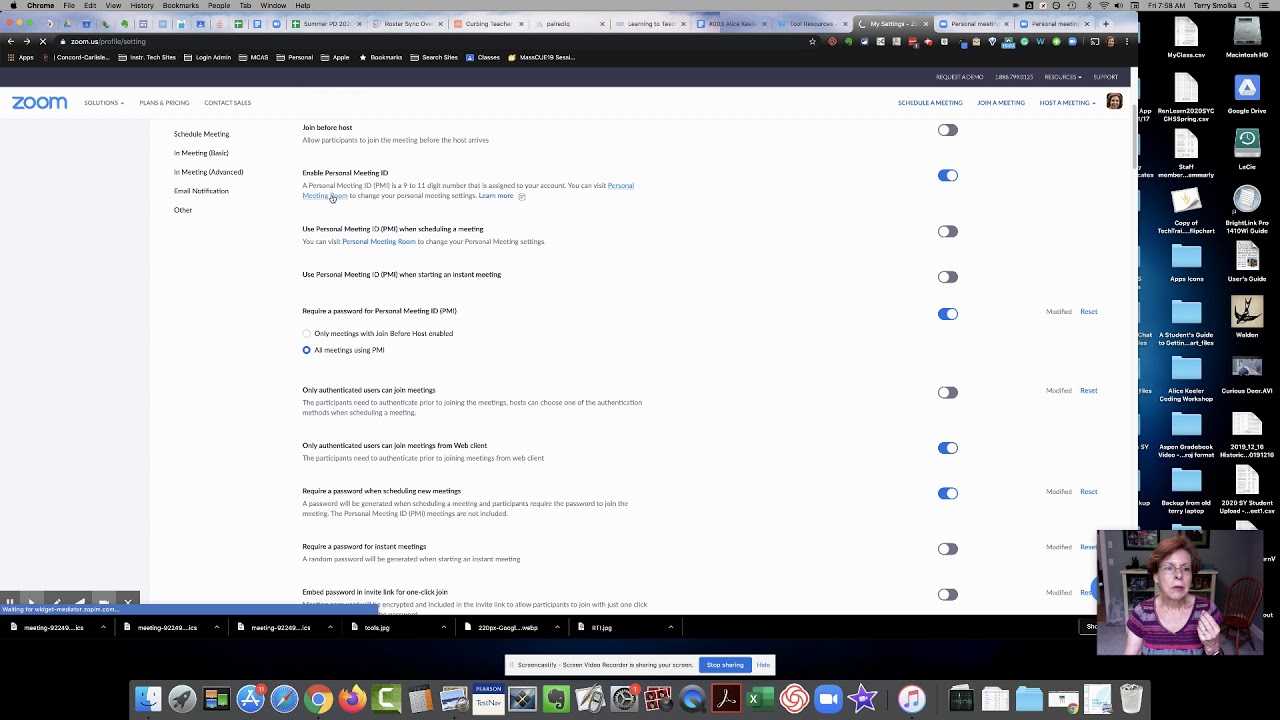Open Adobe Acrobat from the dock
Viewport: 1280px width, 720px height.
coord(726,698)
